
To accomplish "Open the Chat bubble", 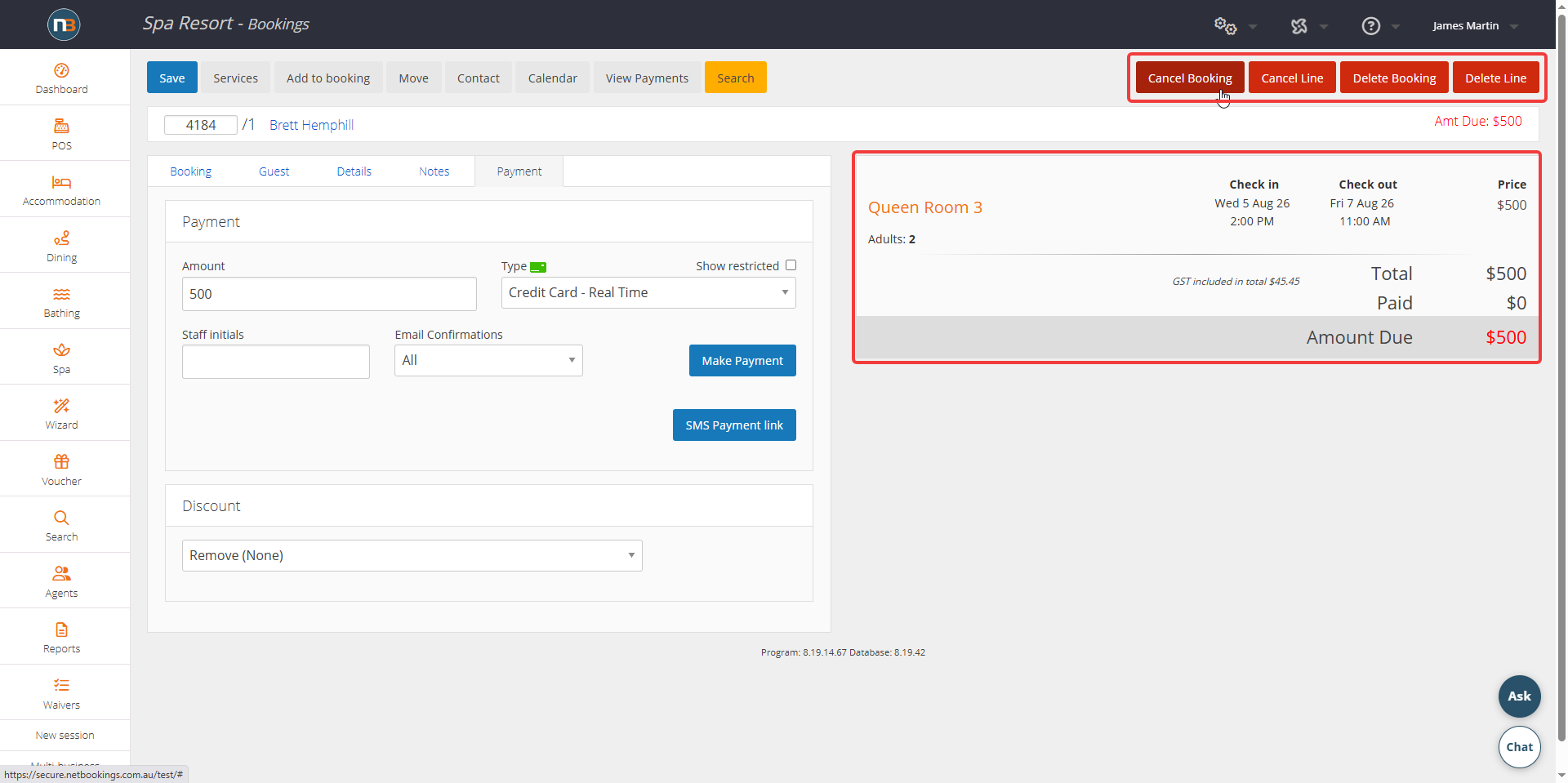I will click(1519, 747).
